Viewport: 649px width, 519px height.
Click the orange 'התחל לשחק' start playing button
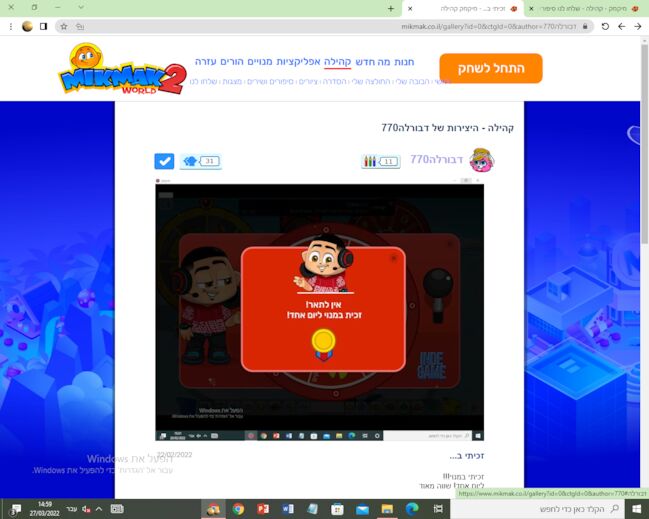[491, 68]
